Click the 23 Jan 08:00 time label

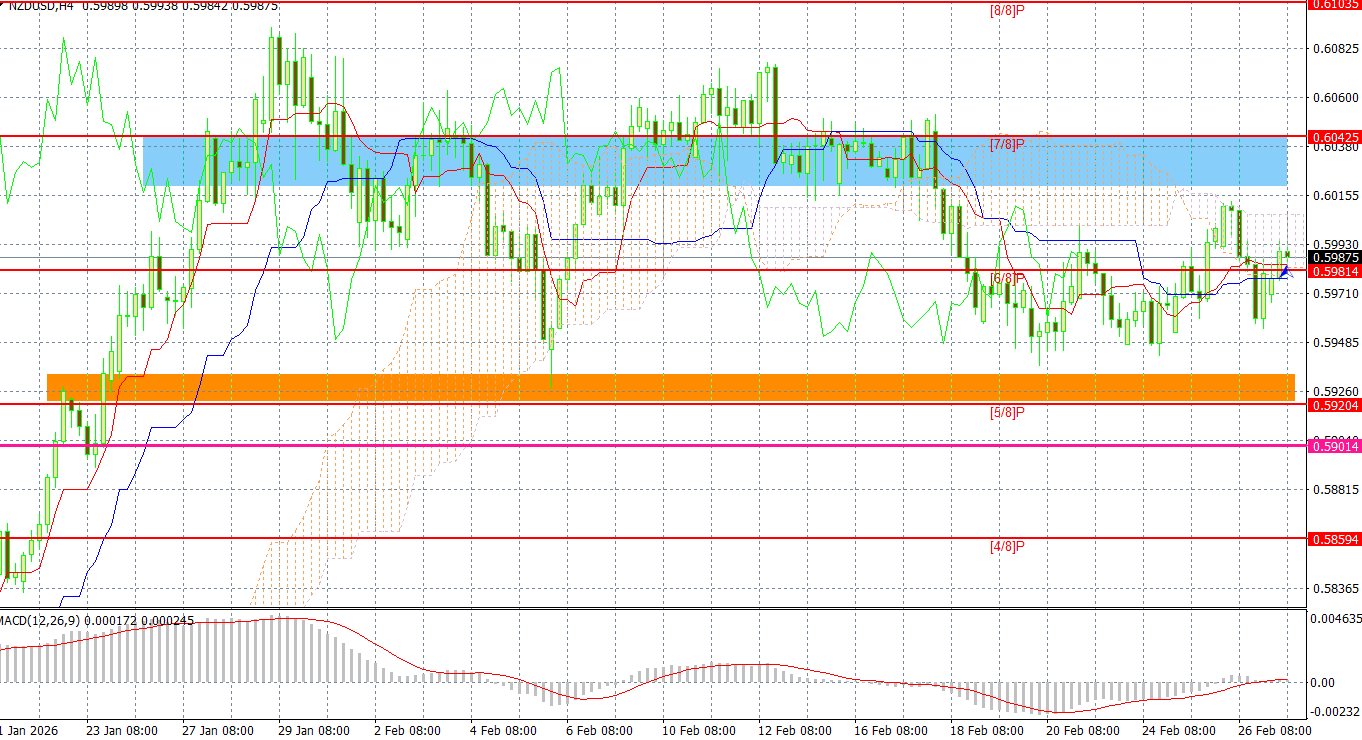pyautogui.click(x=122, y=731)
